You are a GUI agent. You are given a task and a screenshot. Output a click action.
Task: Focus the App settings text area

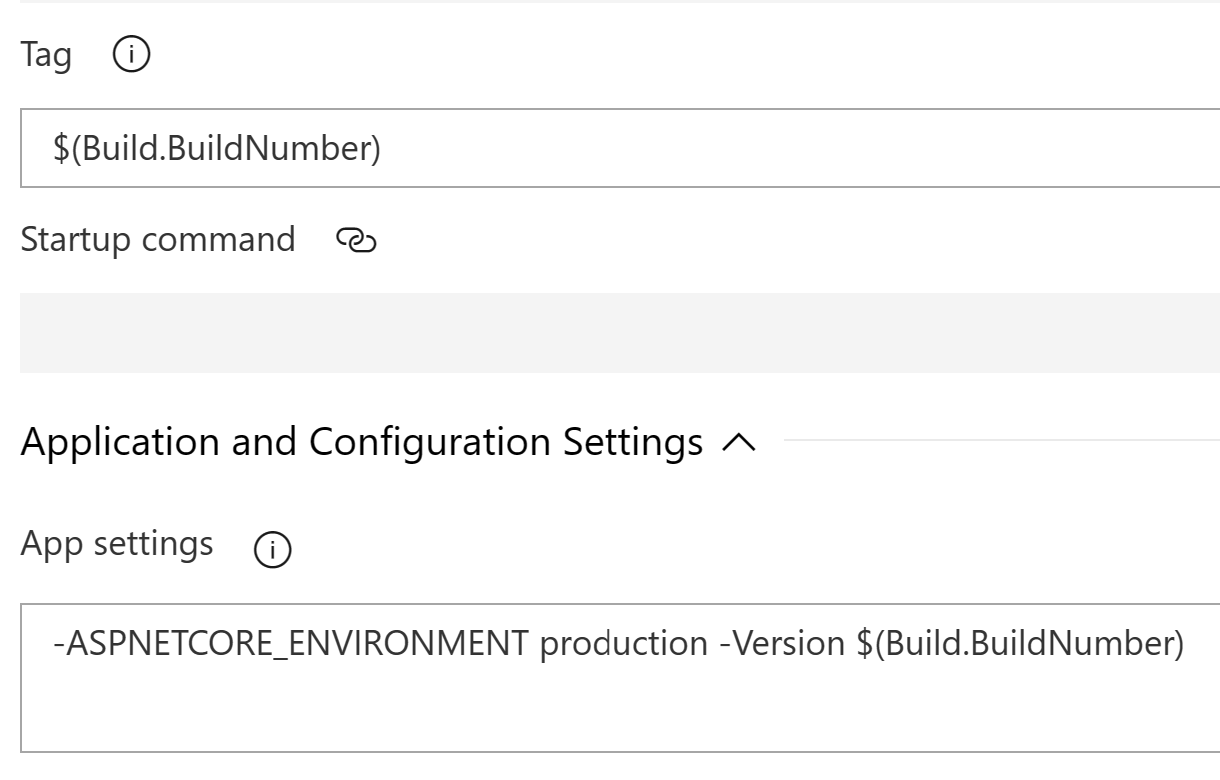[620, 678]
